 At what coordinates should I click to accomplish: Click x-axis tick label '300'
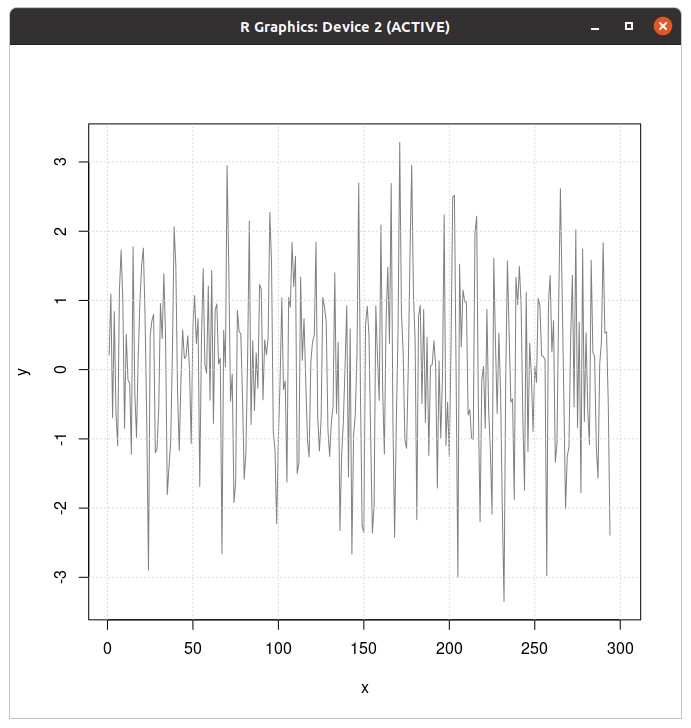pos(620,648)
